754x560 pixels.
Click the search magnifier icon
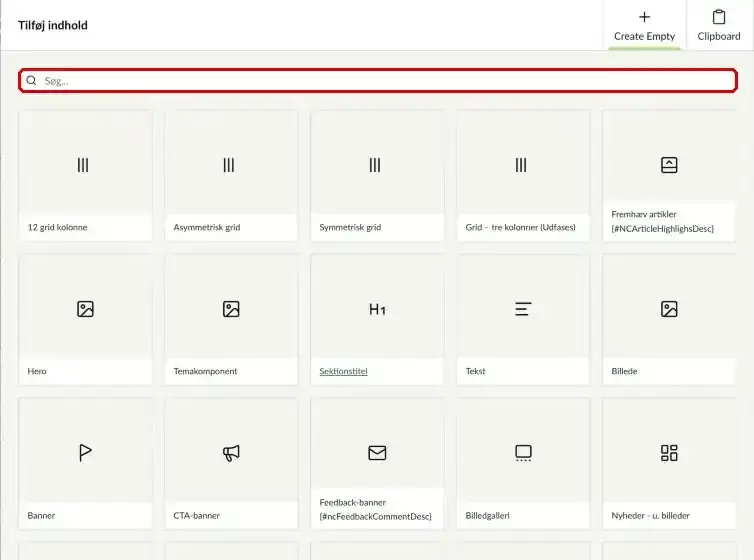31,80
